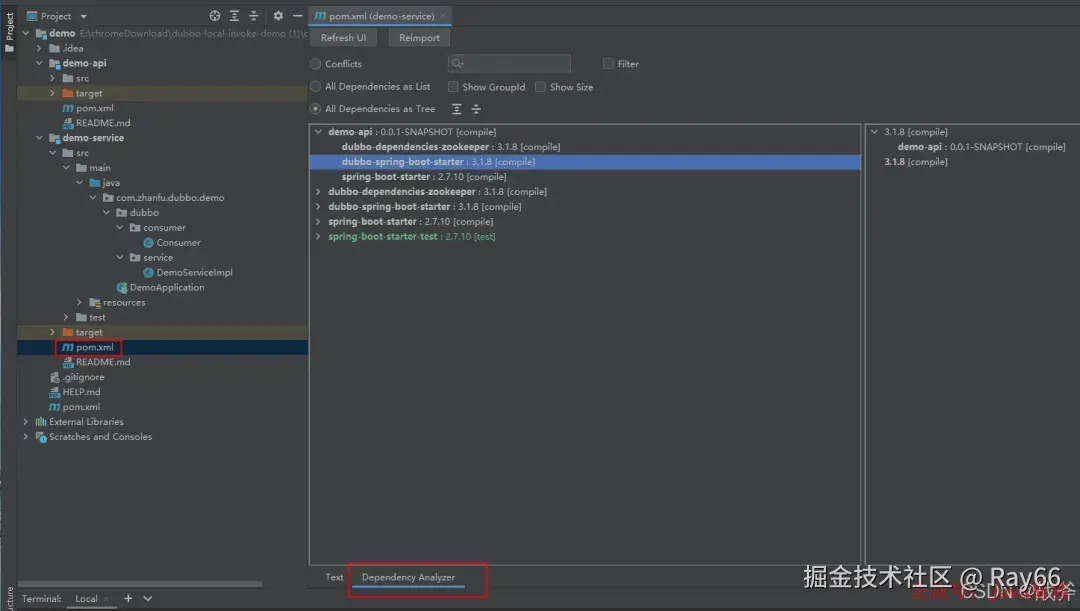Click External Libraries icon
The image size is (1080, 611).
coord(41,422)
